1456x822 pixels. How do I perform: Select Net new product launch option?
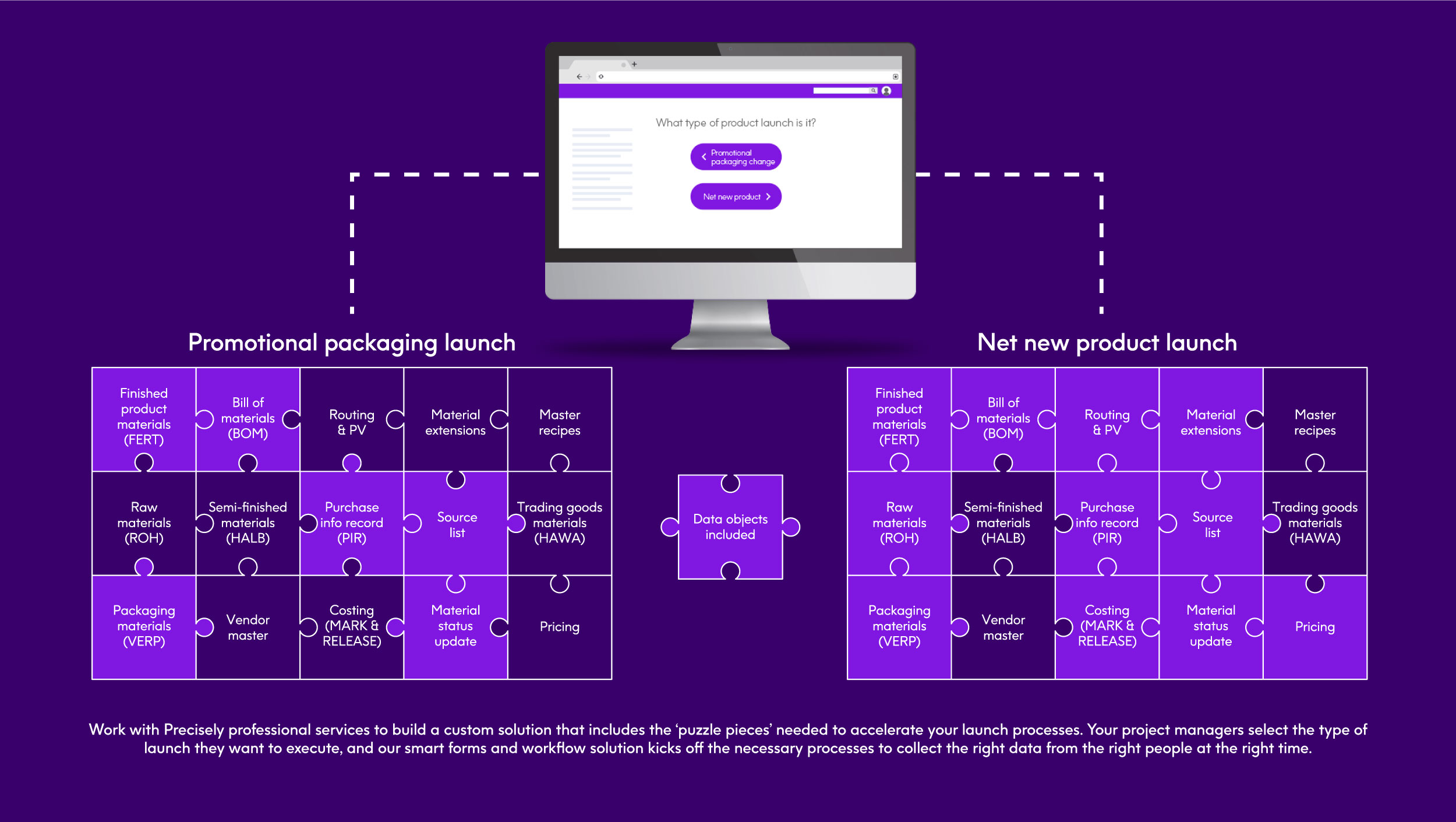[736, 197]
